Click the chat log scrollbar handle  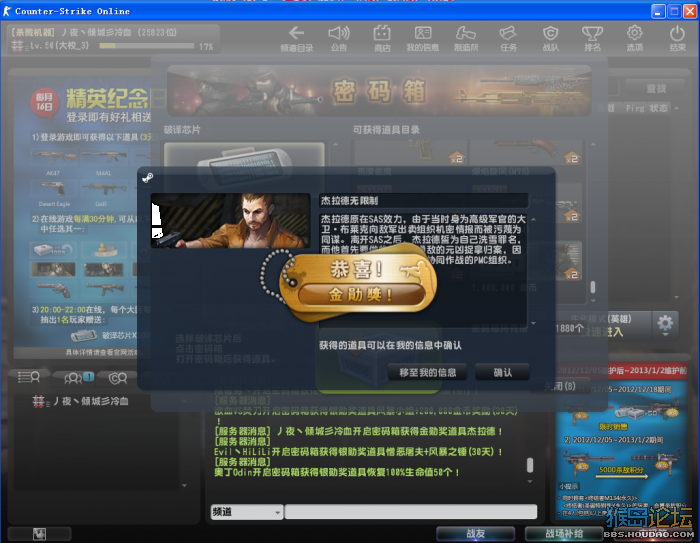[530, 465]
